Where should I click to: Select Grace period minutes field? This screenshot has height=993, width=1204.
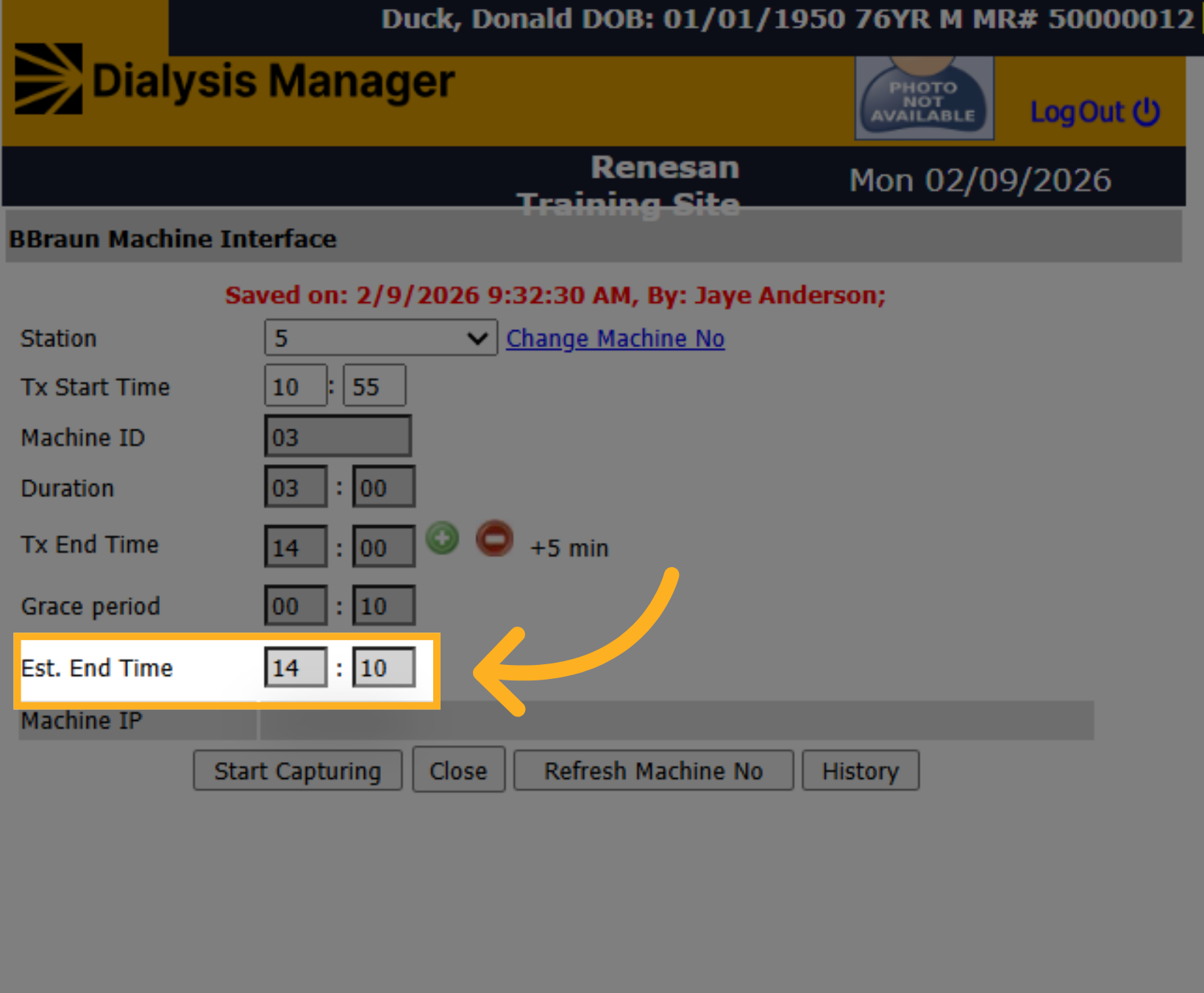(x=384, y=605)
